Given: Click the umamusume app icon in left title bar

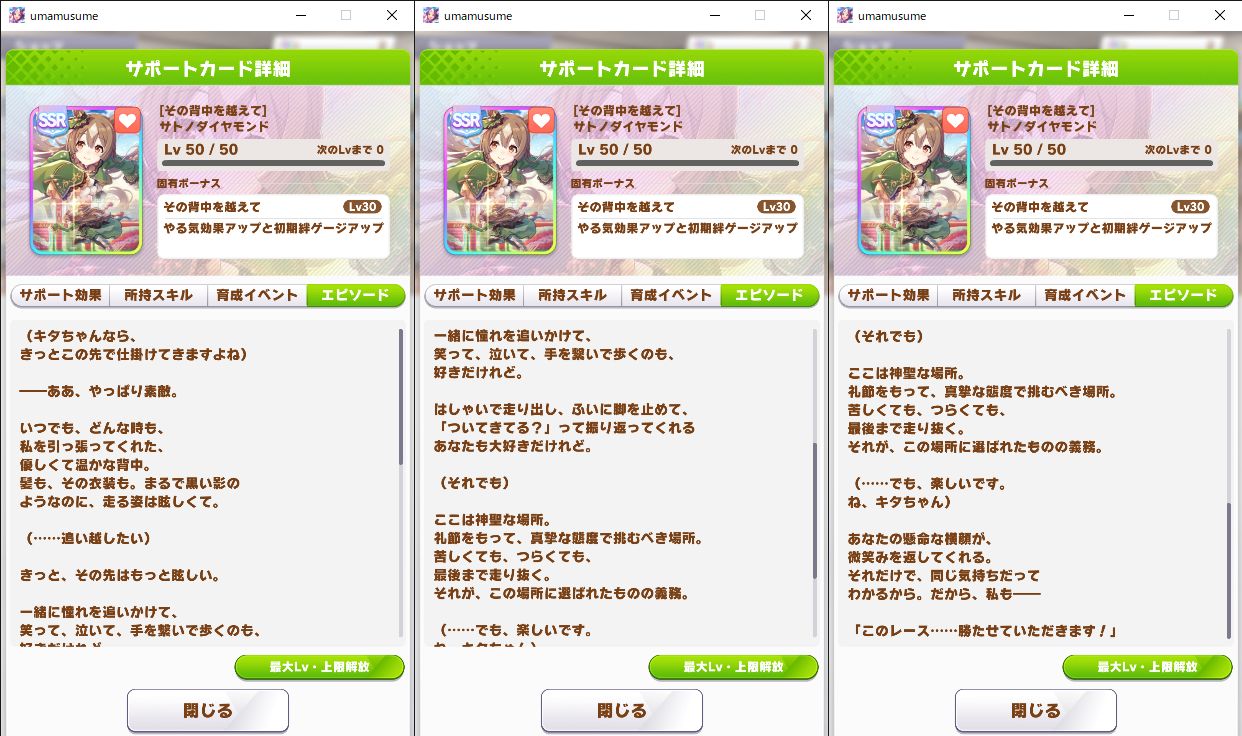Looking at the screenshot, I should coord(17,15).
